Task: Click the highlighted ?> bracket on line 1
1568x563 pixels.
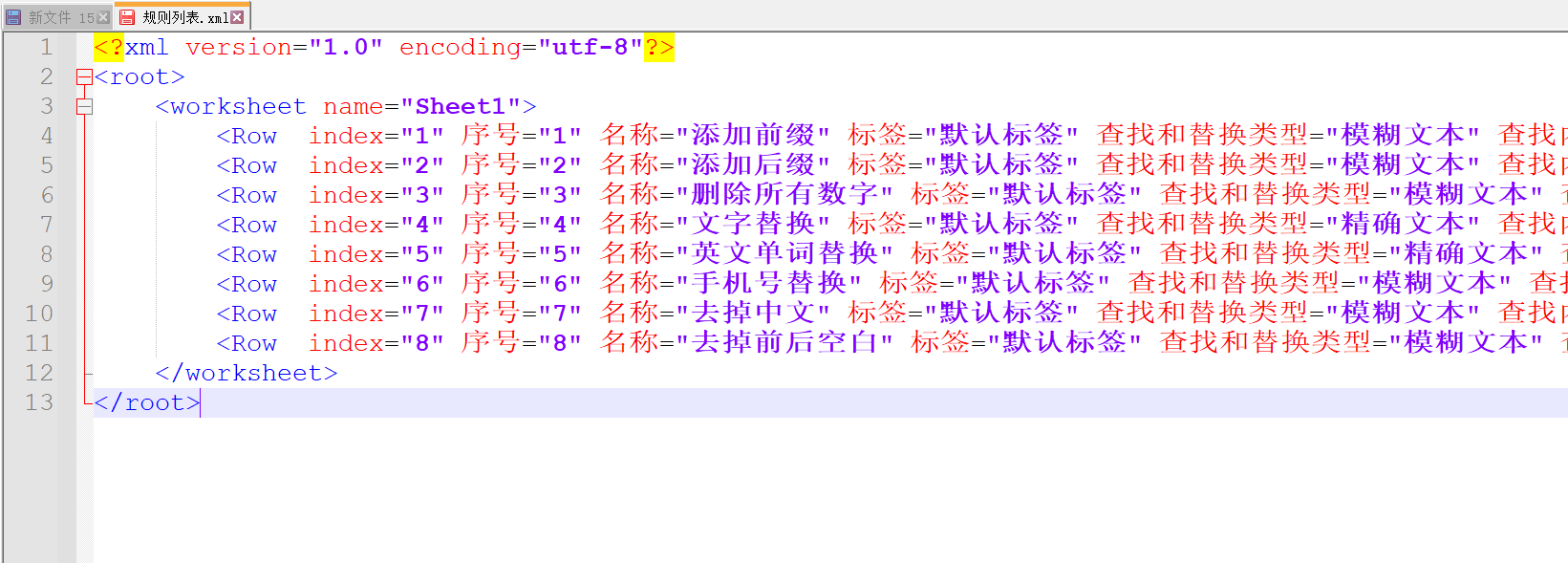Action: (x=659, y=47)
